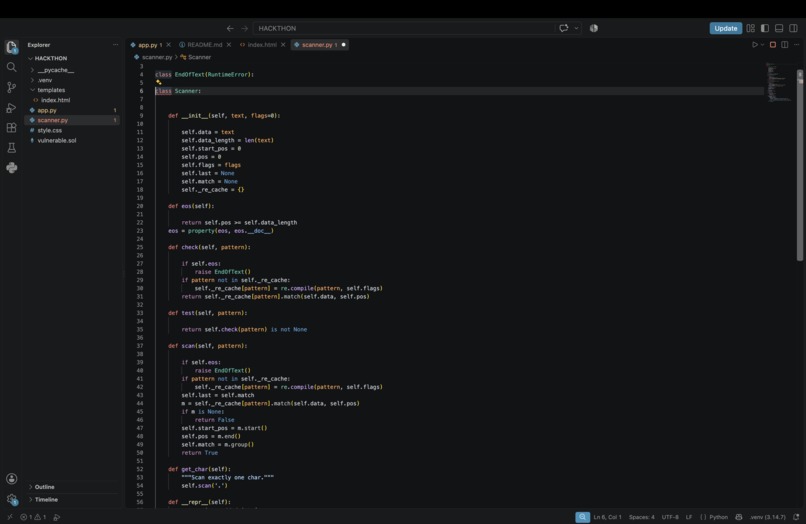Toggle the bottom panel
The image size is (806, 524).
pyautogui.click(x=779, y=28)
